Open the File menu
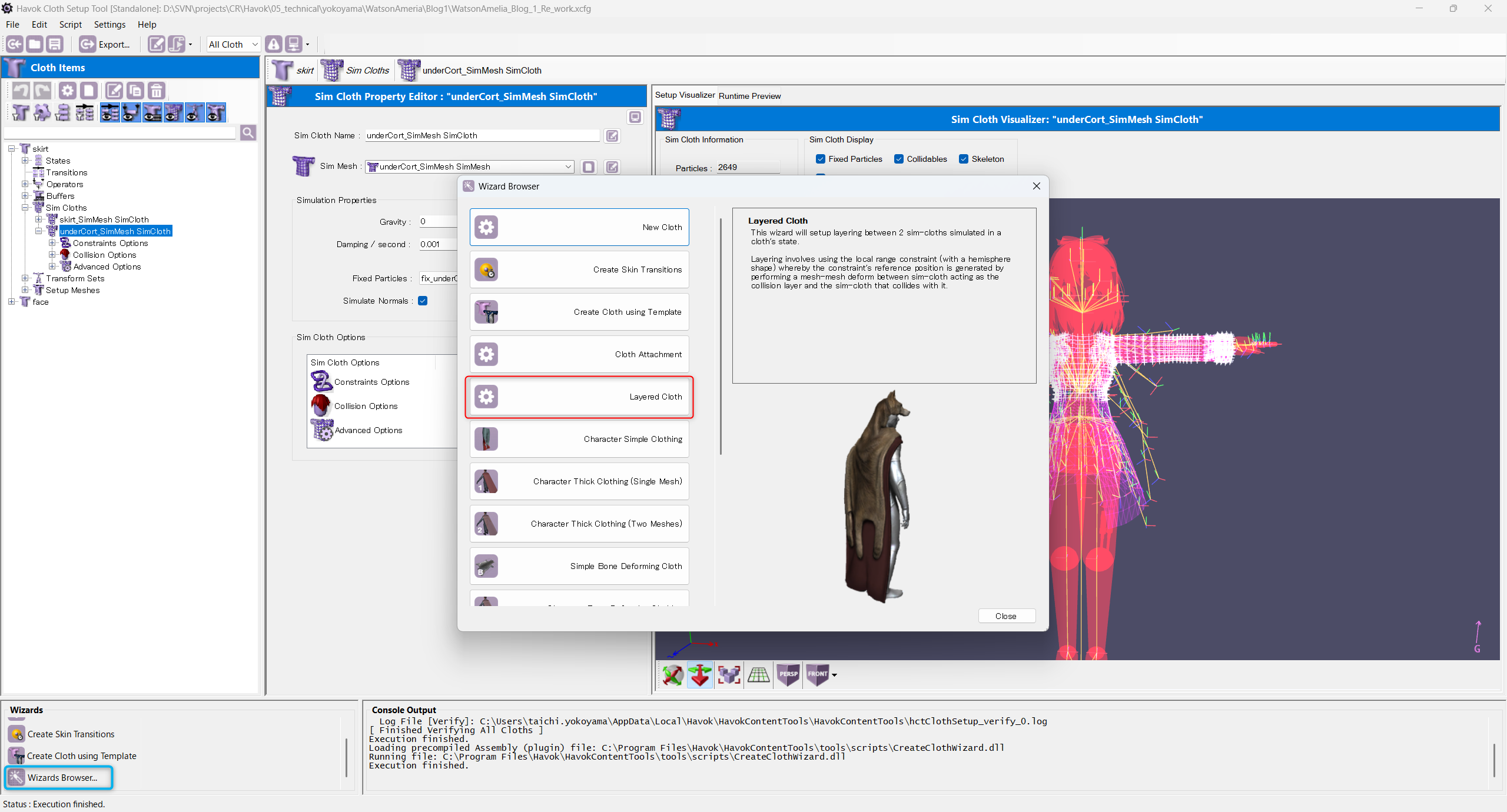The image size is (1507, 812). pyautogui.click(x=12, y=24)
